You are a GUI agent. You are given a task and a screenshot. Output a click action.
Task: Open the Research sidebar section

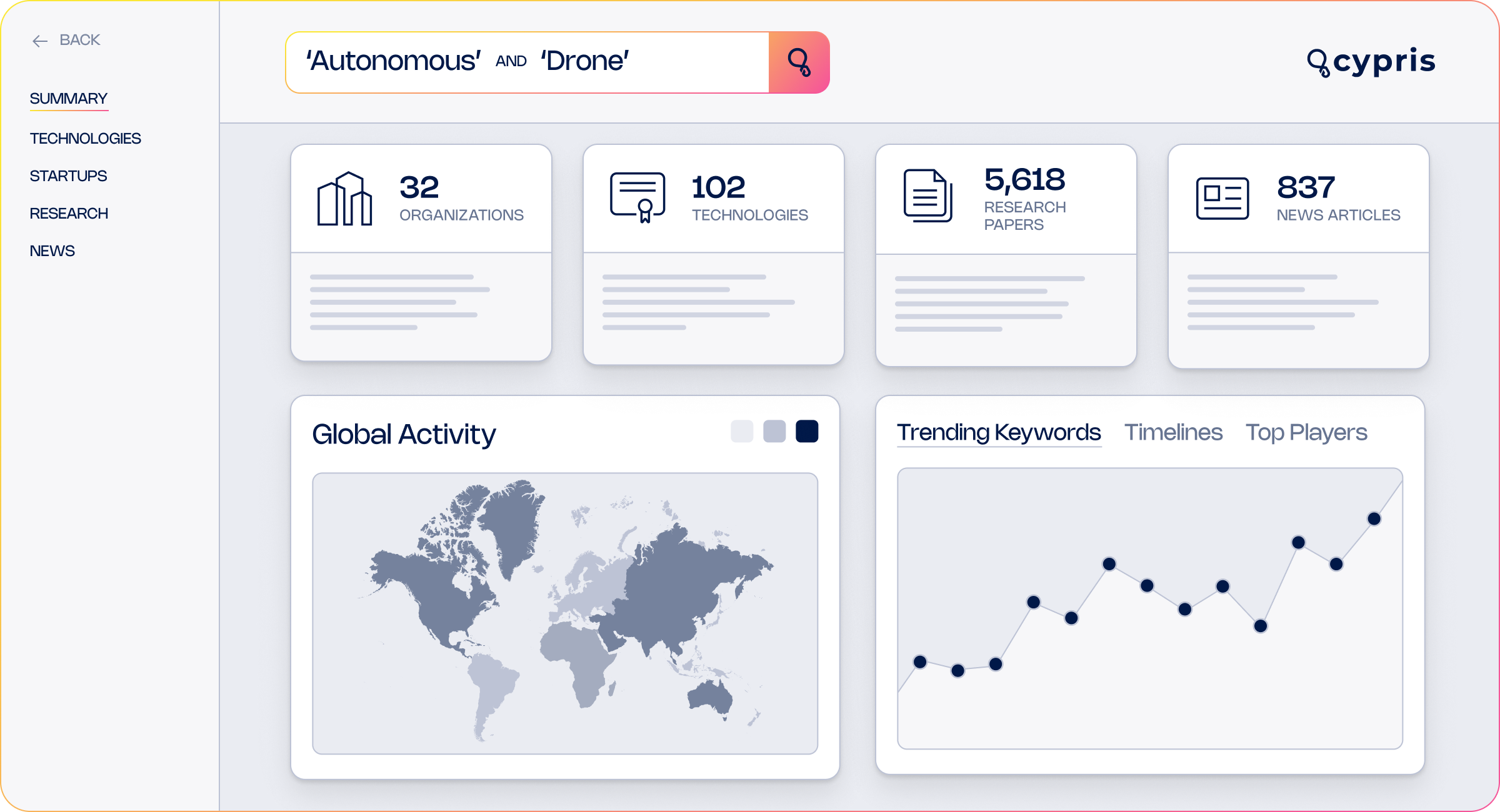click(x=69, y=214)
